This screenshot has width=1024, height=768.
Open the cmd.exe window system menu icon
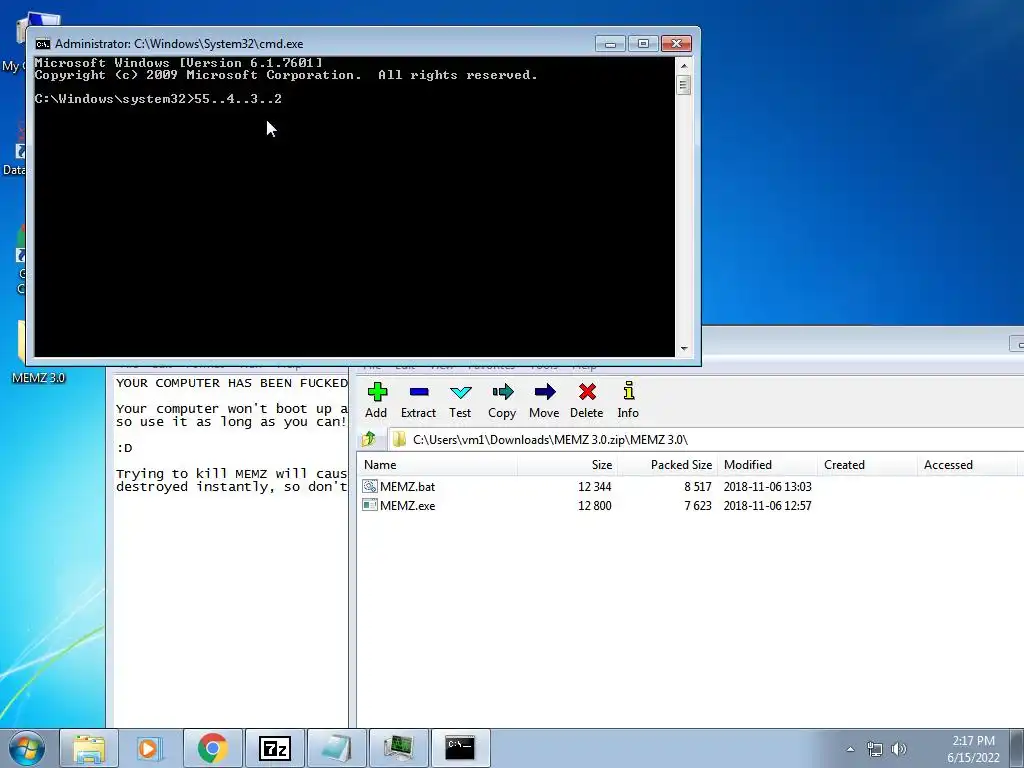click(43, 44)
